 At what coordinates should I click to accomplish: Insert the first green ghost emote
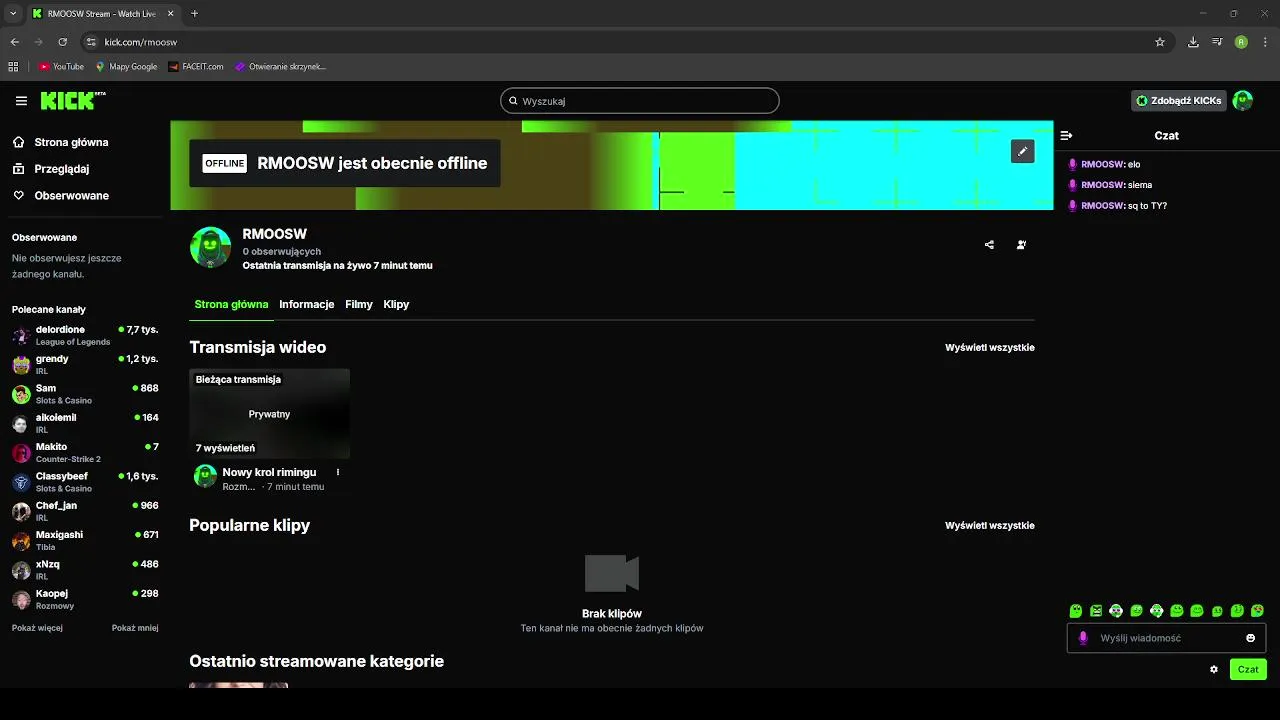click(x=1076, y=611)
